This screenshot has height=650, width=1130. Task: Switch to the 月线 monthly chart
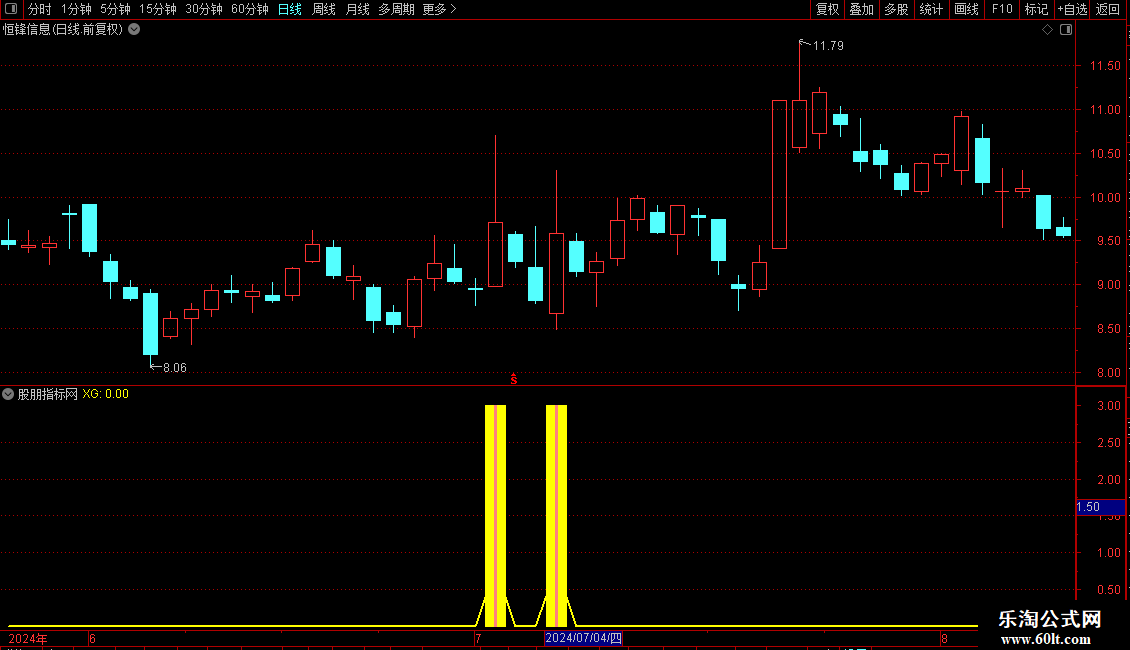pyautogui.click(x=357, y=9)
